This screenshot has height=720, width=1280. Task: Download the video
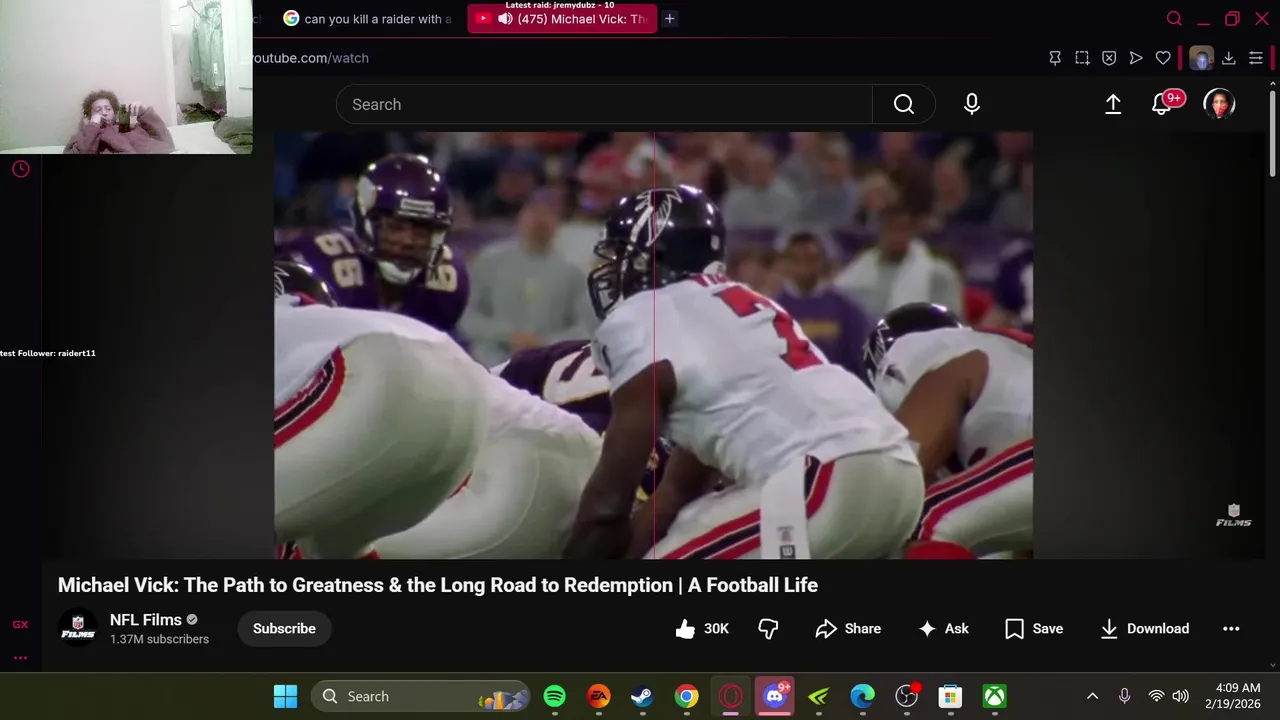(1144, 628)
